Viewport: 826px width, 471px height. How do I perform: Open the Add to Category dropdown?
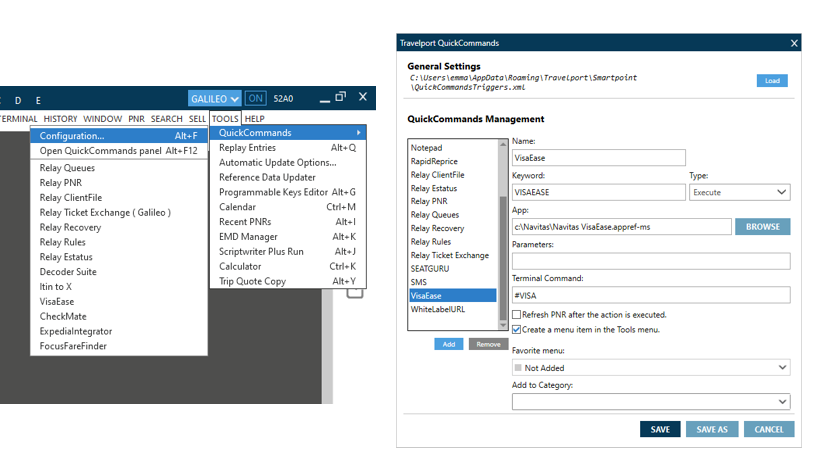(x=651, y=401)
